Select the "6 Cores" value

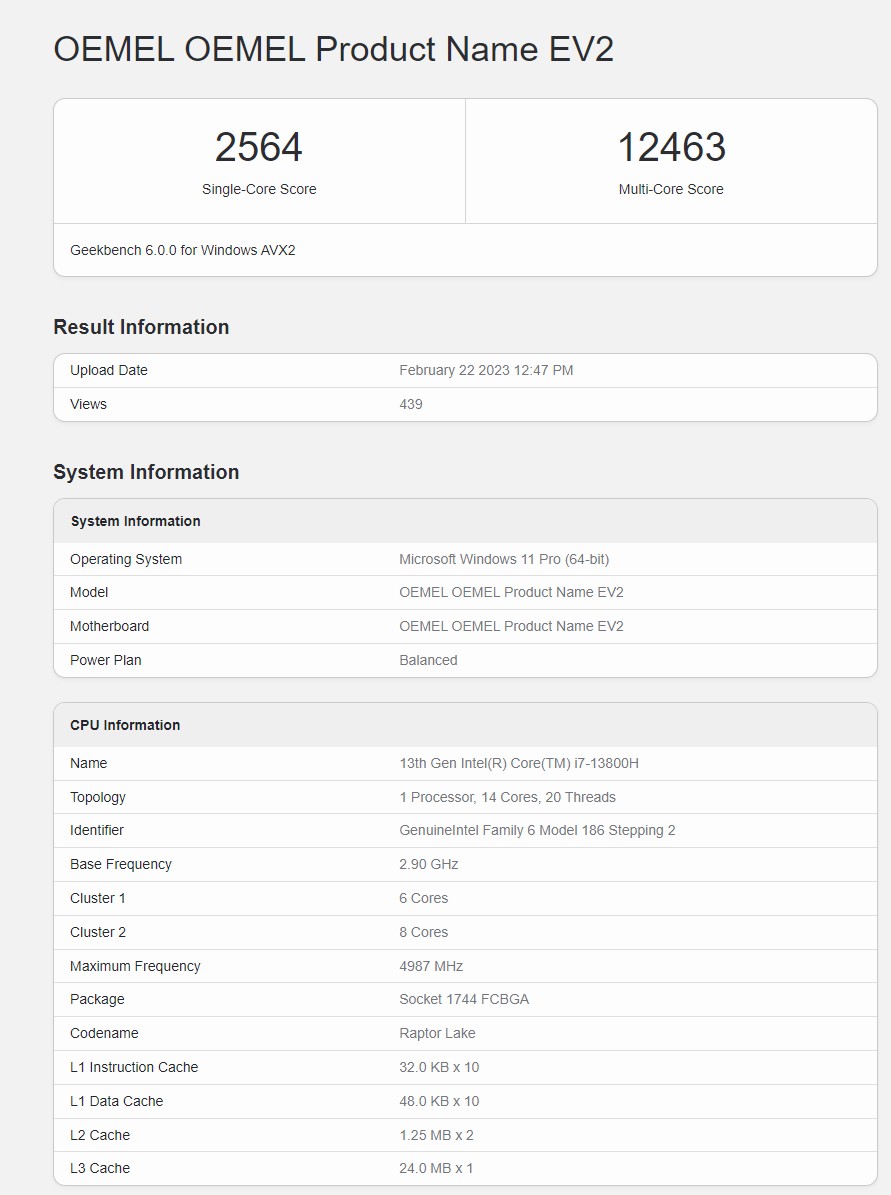424,898
